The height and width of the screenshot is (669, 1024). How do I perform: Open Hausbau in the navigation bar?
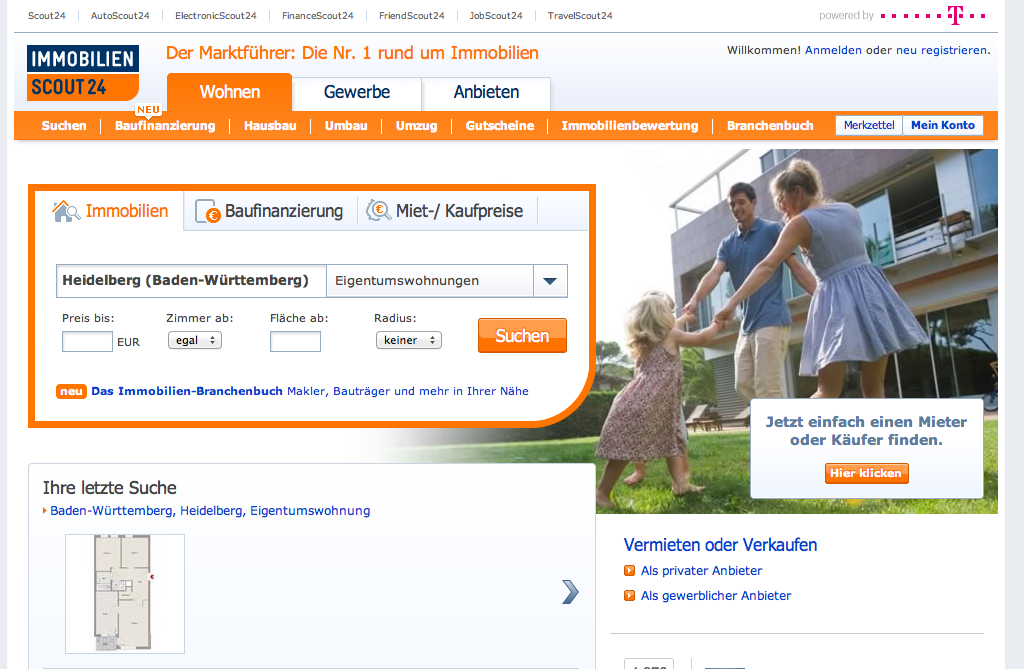[270, 125]
